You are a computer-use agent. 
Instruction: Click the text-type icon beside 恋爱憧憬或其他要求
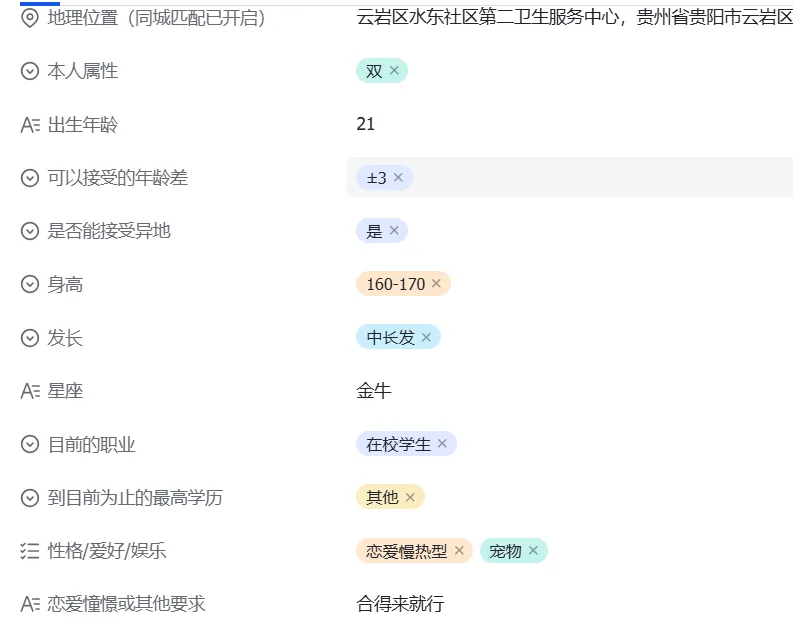coord(30,604)
